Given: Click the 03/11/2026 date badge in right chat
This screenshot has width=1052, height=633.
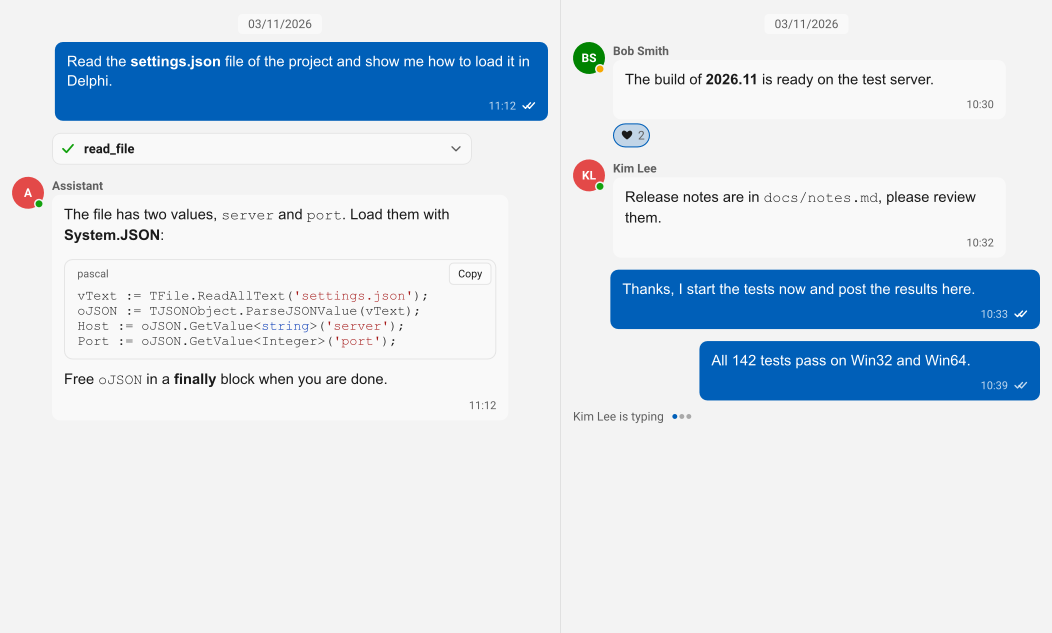Looking at the screenshot, I should 806,24.
